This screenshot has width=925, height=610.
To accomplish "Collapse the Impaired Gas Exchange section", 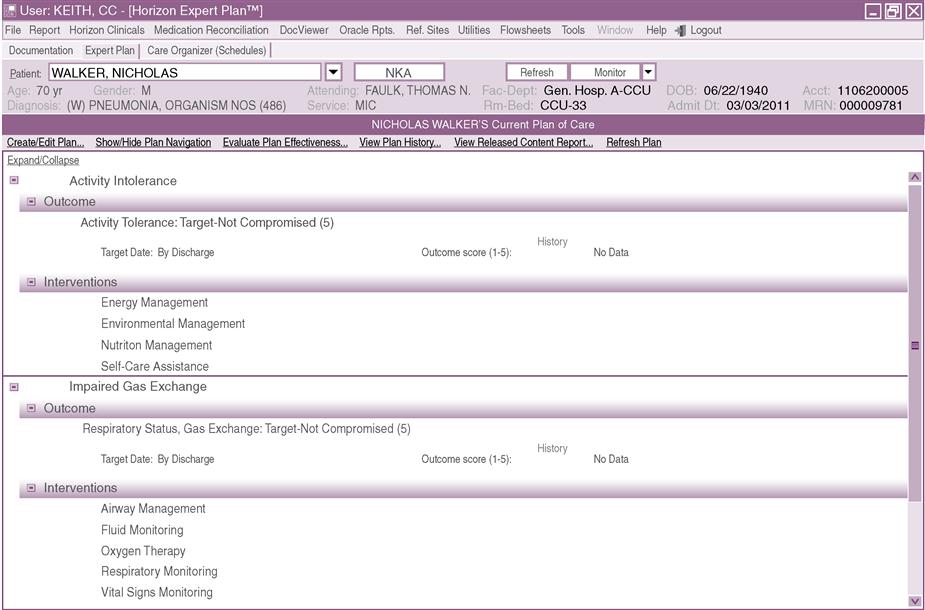I will click(x=14, y=387).
